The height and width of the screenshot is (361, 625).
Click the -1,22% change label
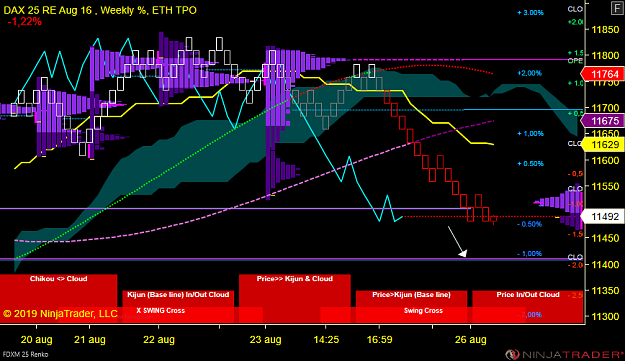24,22
